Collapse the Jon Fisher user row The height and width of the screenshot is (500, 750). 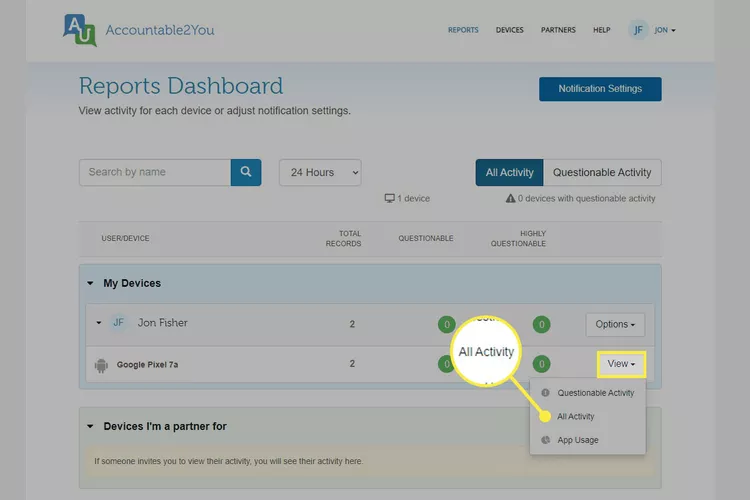pyautogui.click(x=99, y=323)
